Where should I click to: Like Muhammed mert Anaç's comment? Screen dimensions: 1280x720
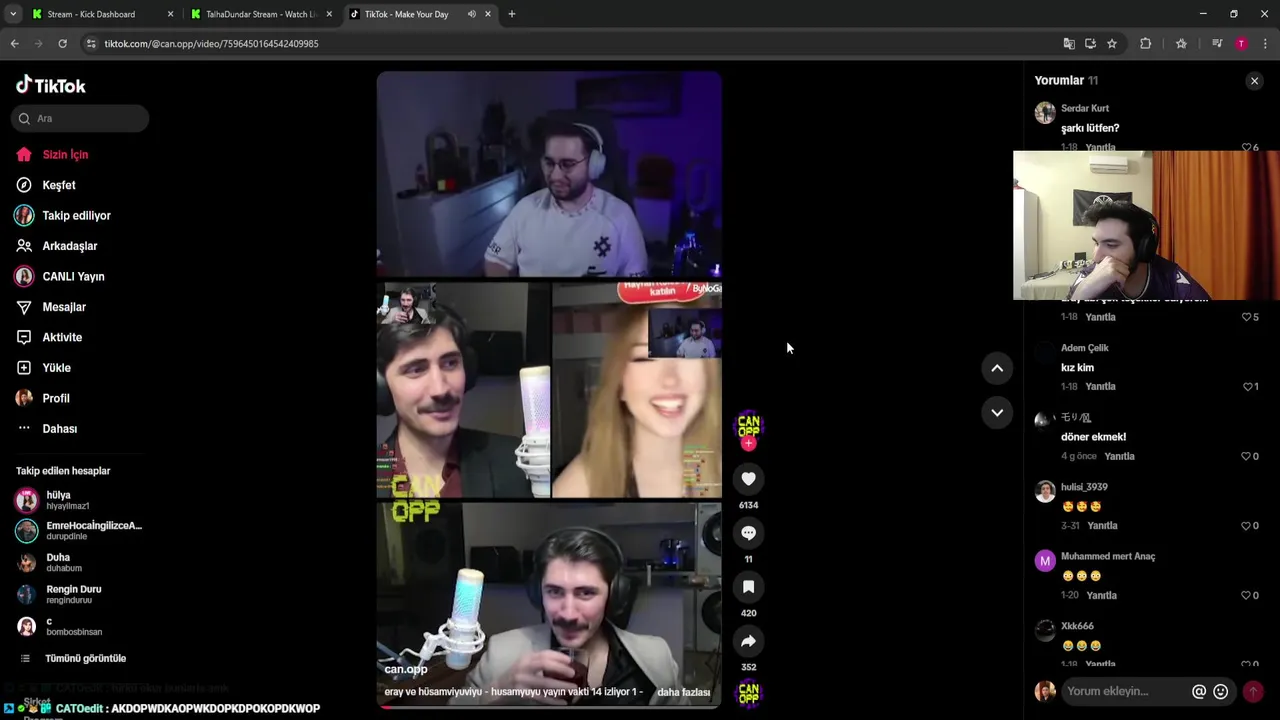pos(1247,596)
